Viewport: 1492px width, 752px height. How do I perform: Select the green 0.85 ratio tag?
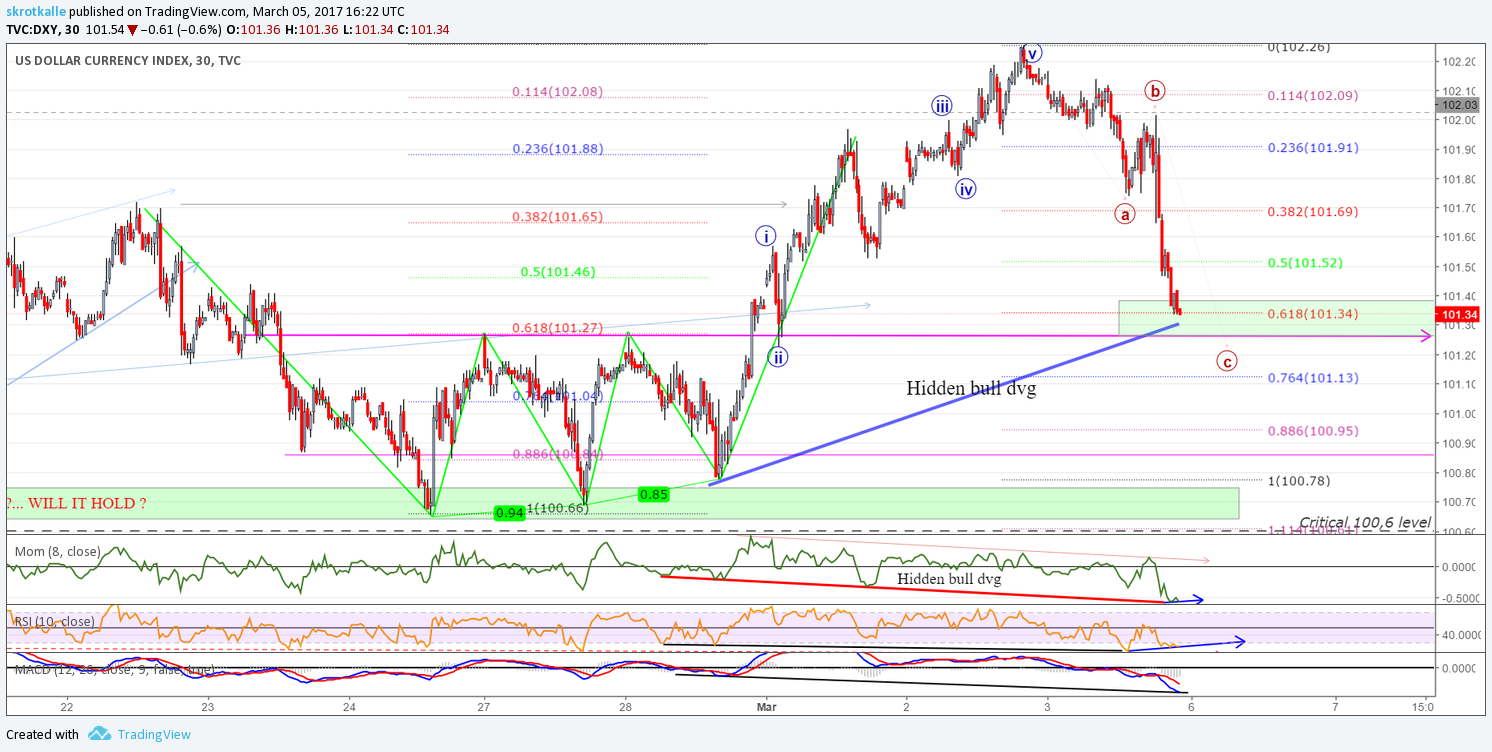[x=654, y=494]
